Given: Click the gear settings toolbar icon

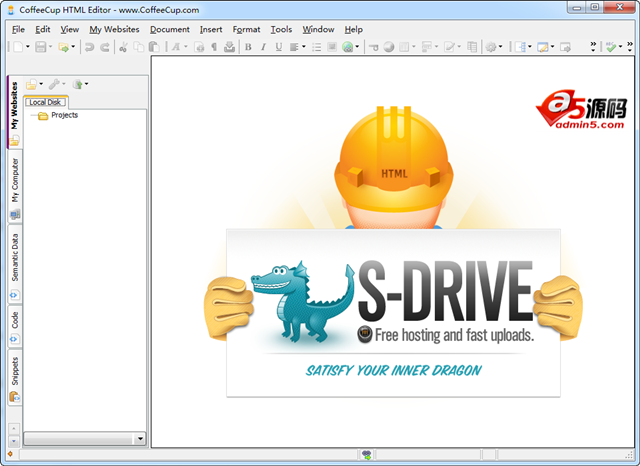Looking at the screenshot, I should coord(491,47).
